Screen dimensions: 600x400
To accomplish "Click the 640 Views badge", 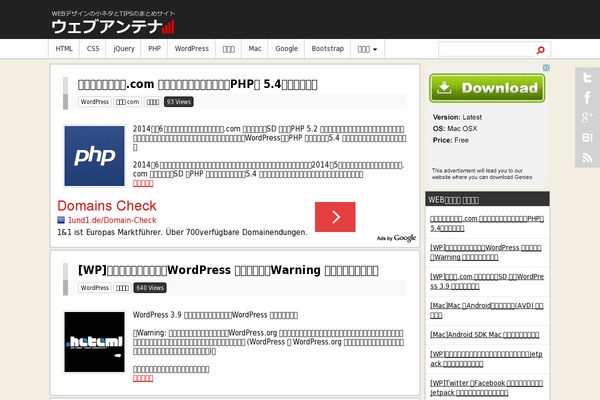I will pyautogui.click(x=150, y=288).
